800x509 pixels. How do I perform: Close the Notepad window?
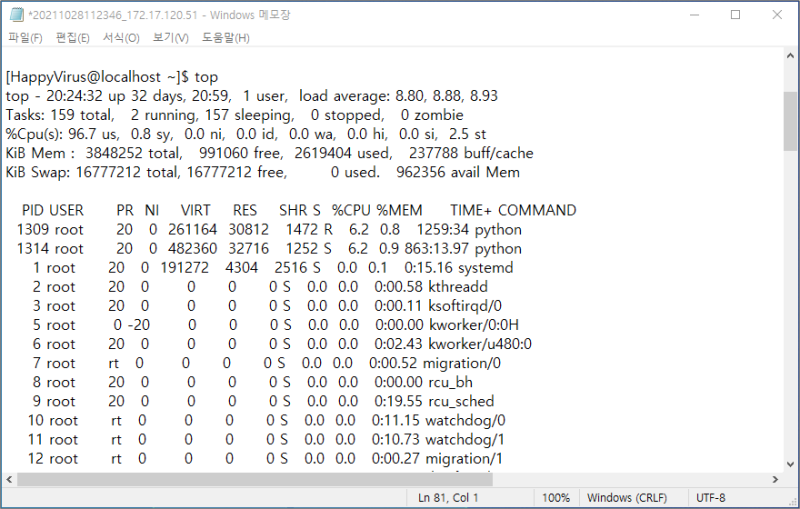click(x=777, y=15)
